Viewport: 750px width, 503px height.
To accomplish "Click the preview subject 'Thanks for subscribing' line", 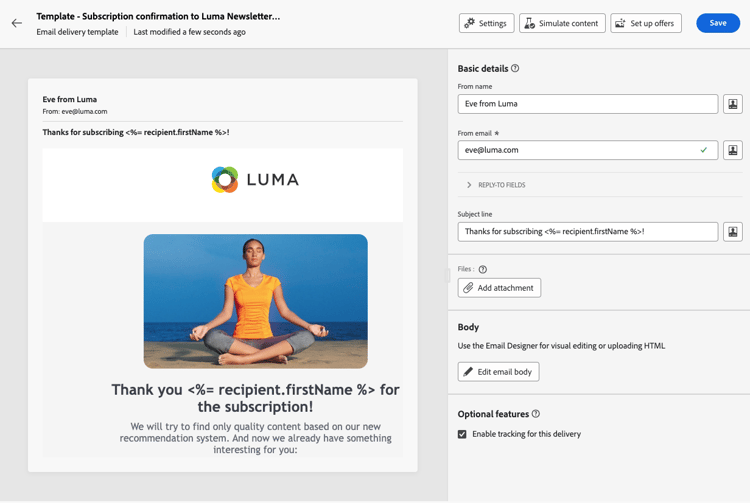I will [136, 132].
